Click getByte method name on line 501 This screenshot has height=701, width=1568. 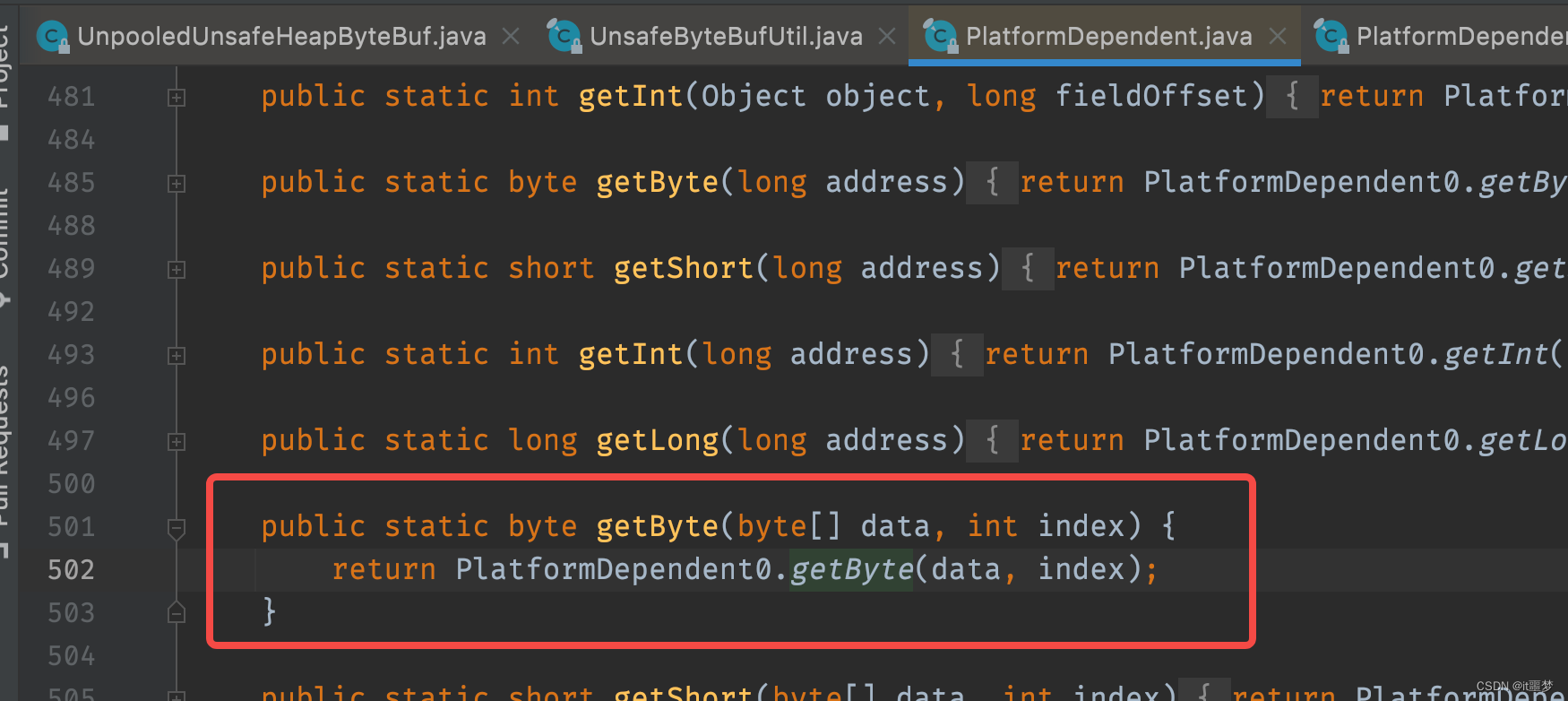[x=658, y=526]
